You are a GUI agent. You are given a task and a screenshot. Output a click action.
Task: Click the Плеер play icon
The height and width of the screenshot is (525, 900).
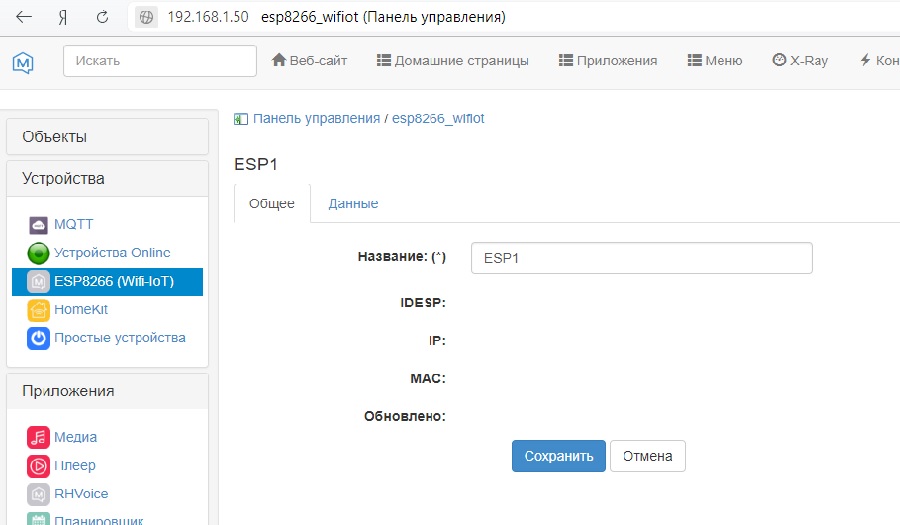point(38,465)
